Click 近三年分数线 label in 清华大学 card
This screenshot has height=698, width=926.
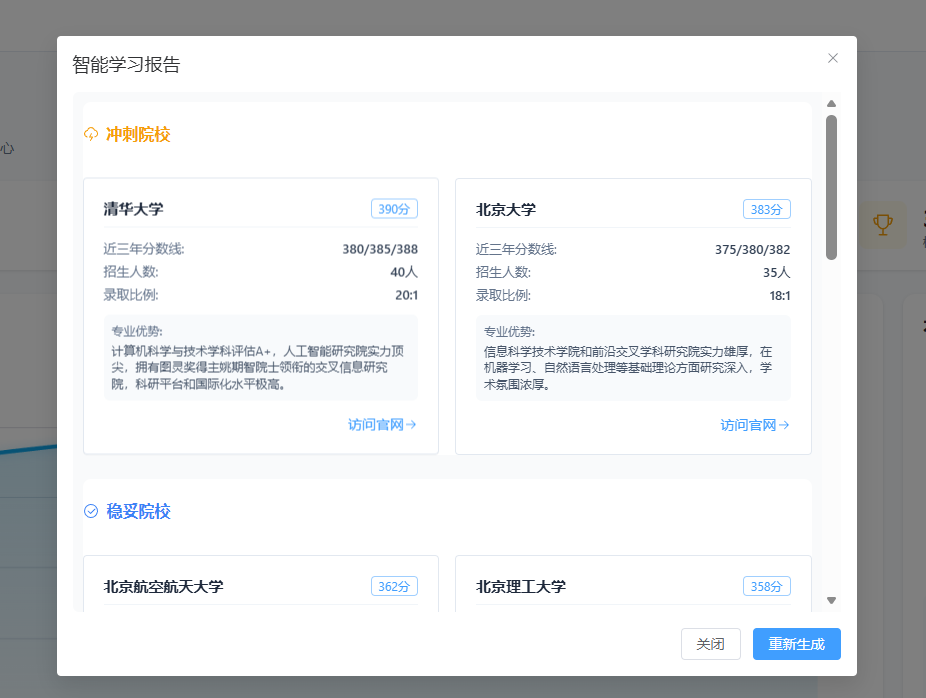(144, 249)
